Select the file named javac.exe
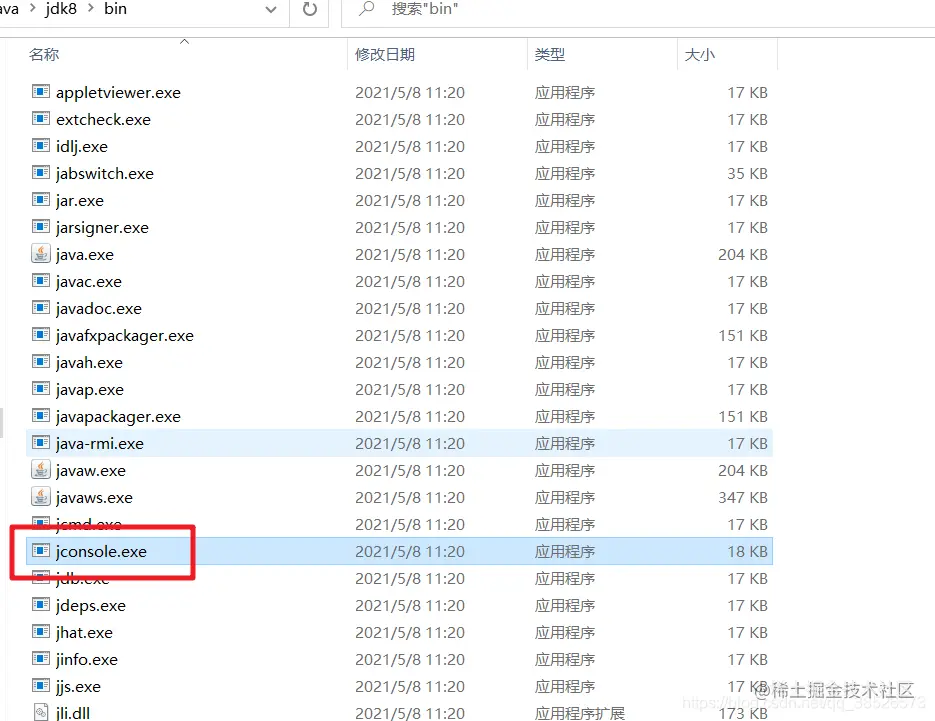The width and height of the screenshot is (935, 721). (x=88, y=281)
